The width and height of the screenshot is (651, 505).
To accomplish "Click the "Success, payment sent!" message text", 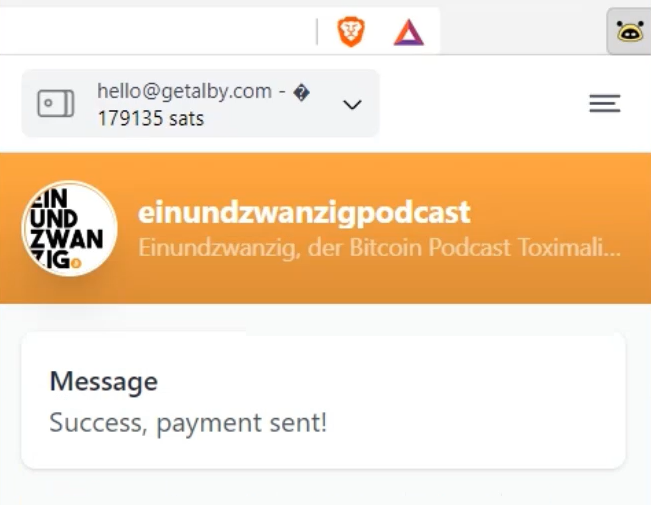I will click(188, 423).
